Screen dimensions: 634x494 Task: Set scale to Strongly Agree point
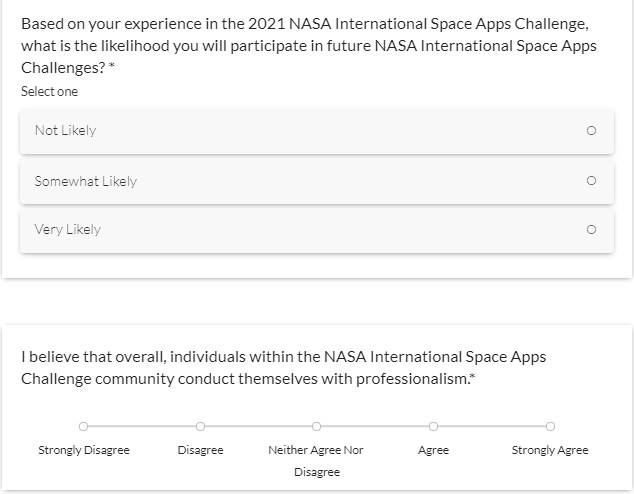(x=550, y=426)
